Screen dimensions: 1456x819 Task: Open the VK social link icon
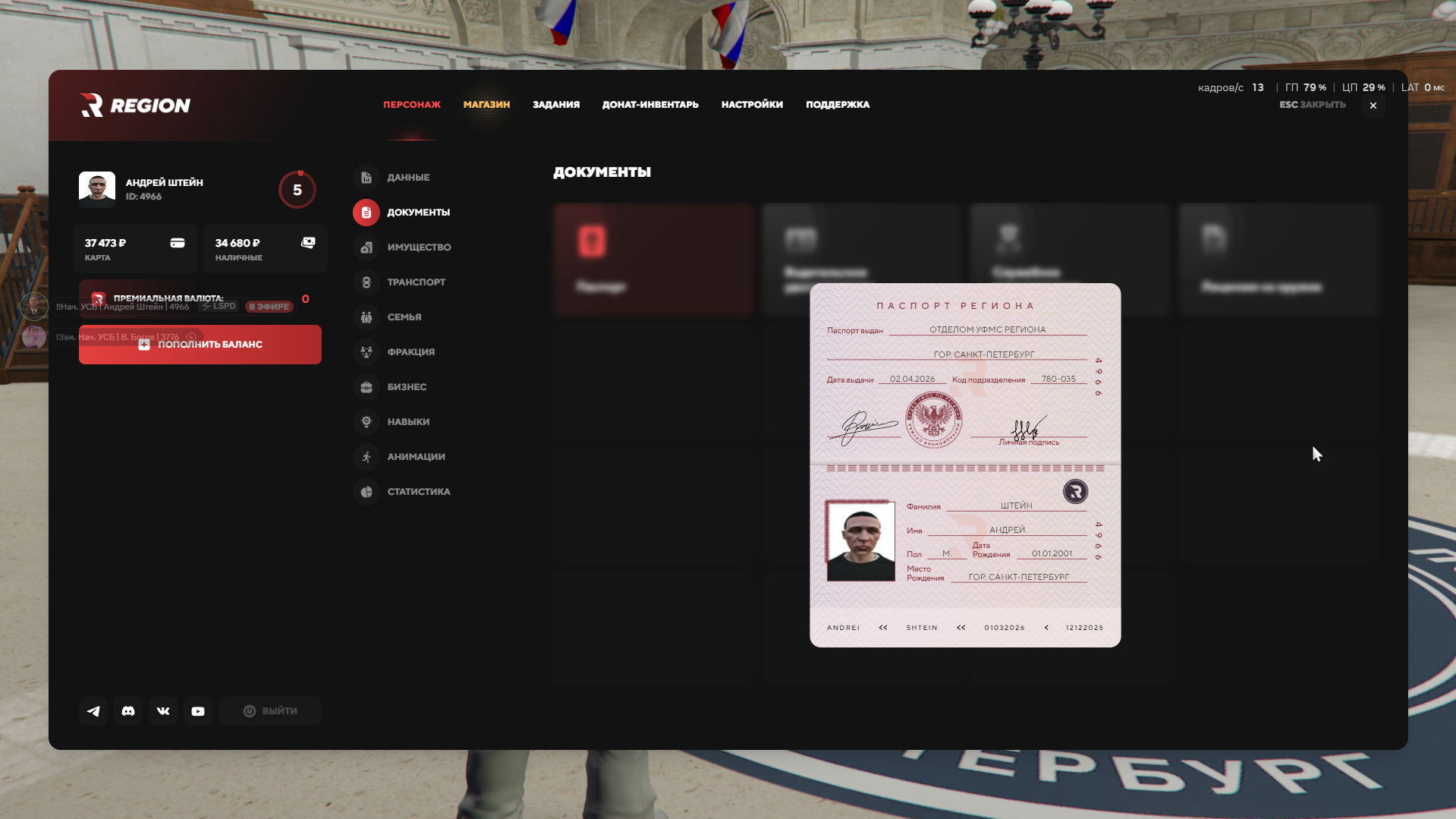(x=163, y=711)
